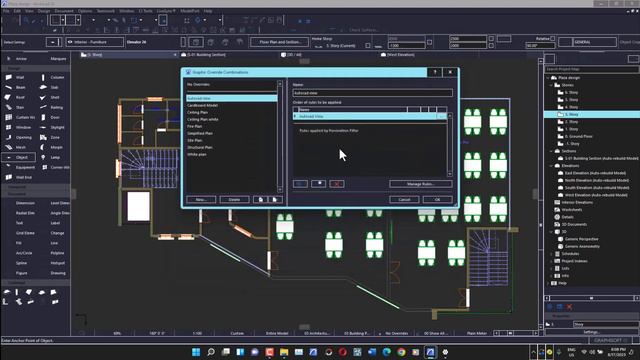Click the New... button in dialog
Image resolution: width=640 pixels, height=360 pixels.
tap(201, 200)
